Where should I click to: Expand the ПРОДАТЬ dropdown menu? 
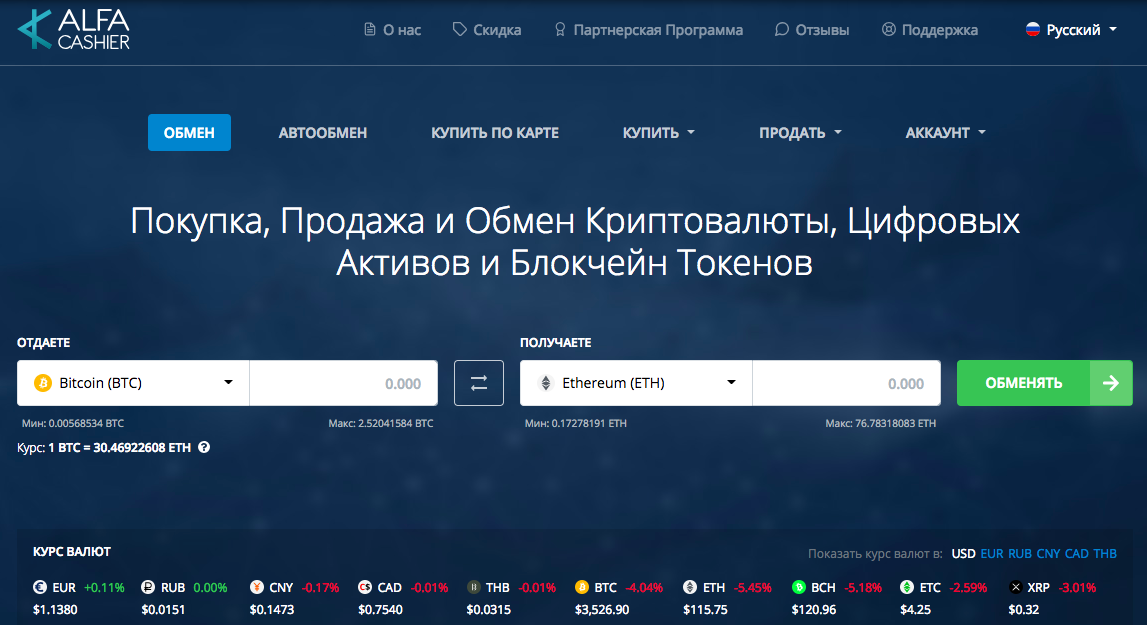[800, 132]
